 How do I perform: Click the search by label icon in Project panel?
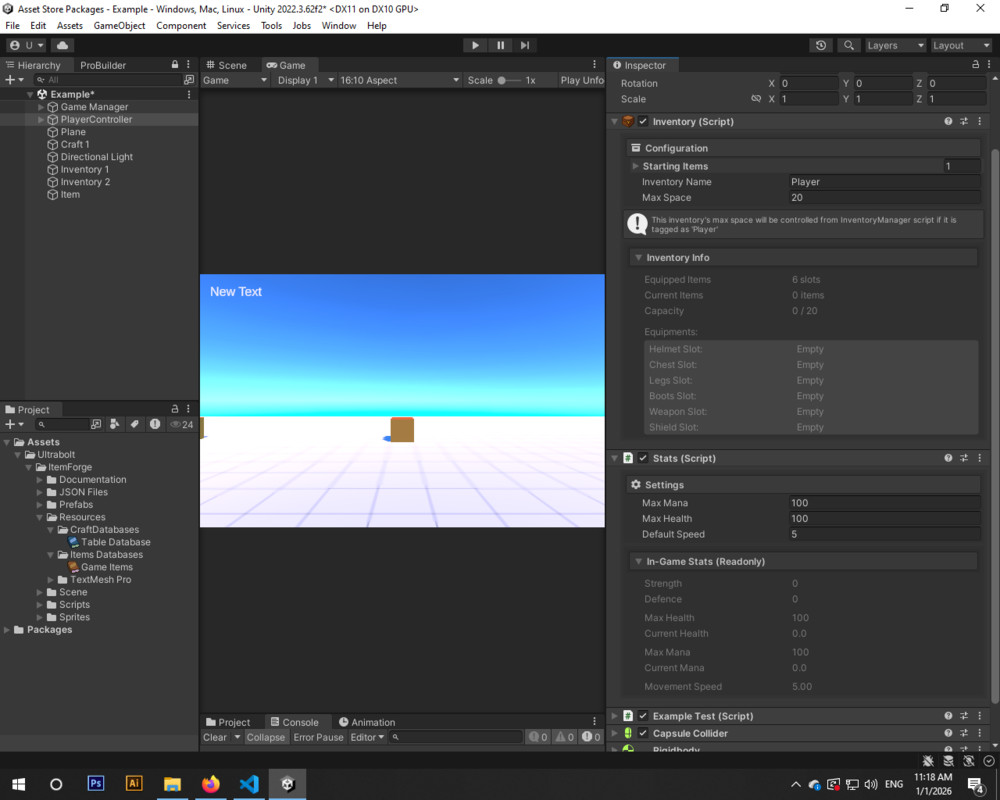[x=135, y=424]
